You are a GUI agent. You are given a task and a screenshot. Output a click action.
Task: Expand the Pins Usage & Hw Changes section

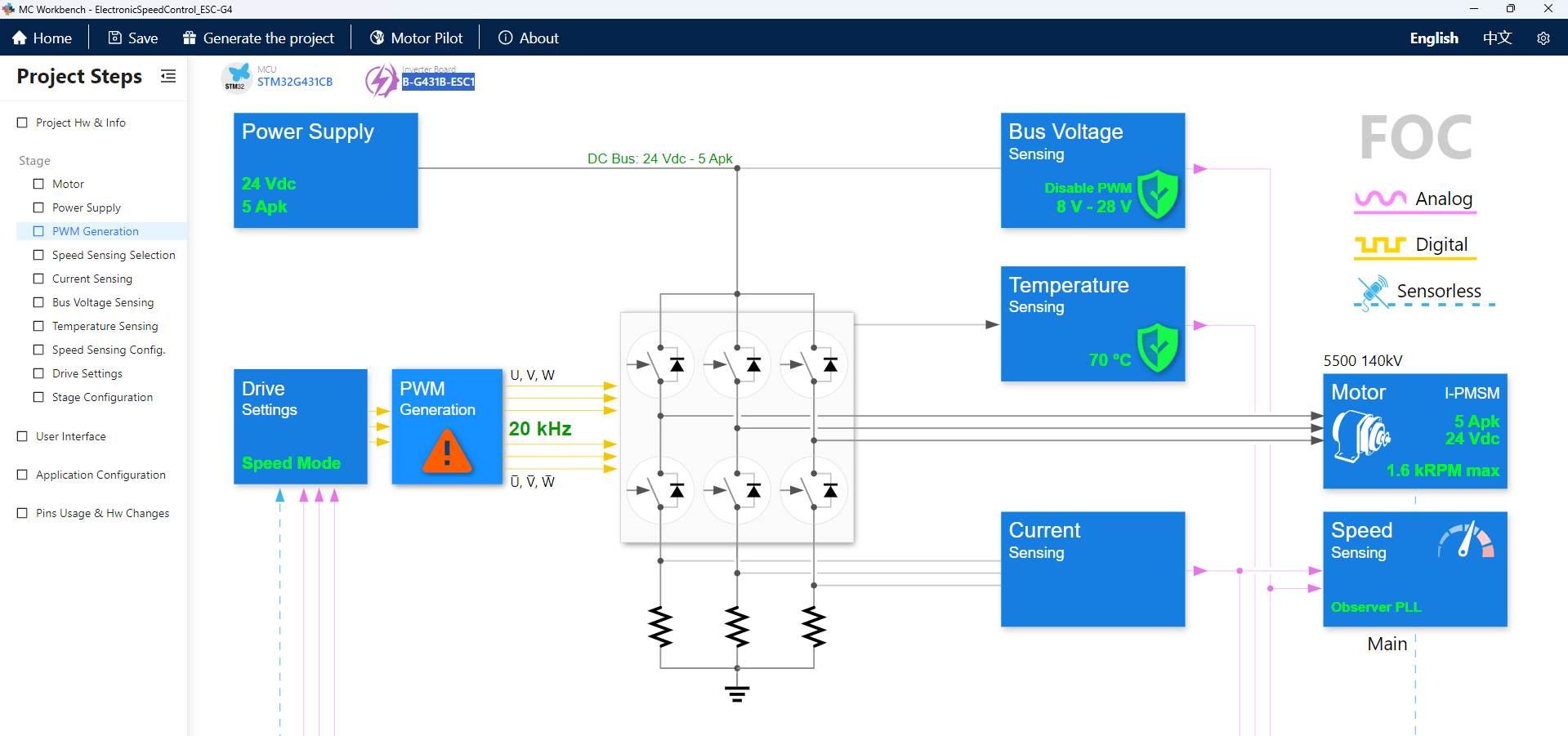(20, 513)
